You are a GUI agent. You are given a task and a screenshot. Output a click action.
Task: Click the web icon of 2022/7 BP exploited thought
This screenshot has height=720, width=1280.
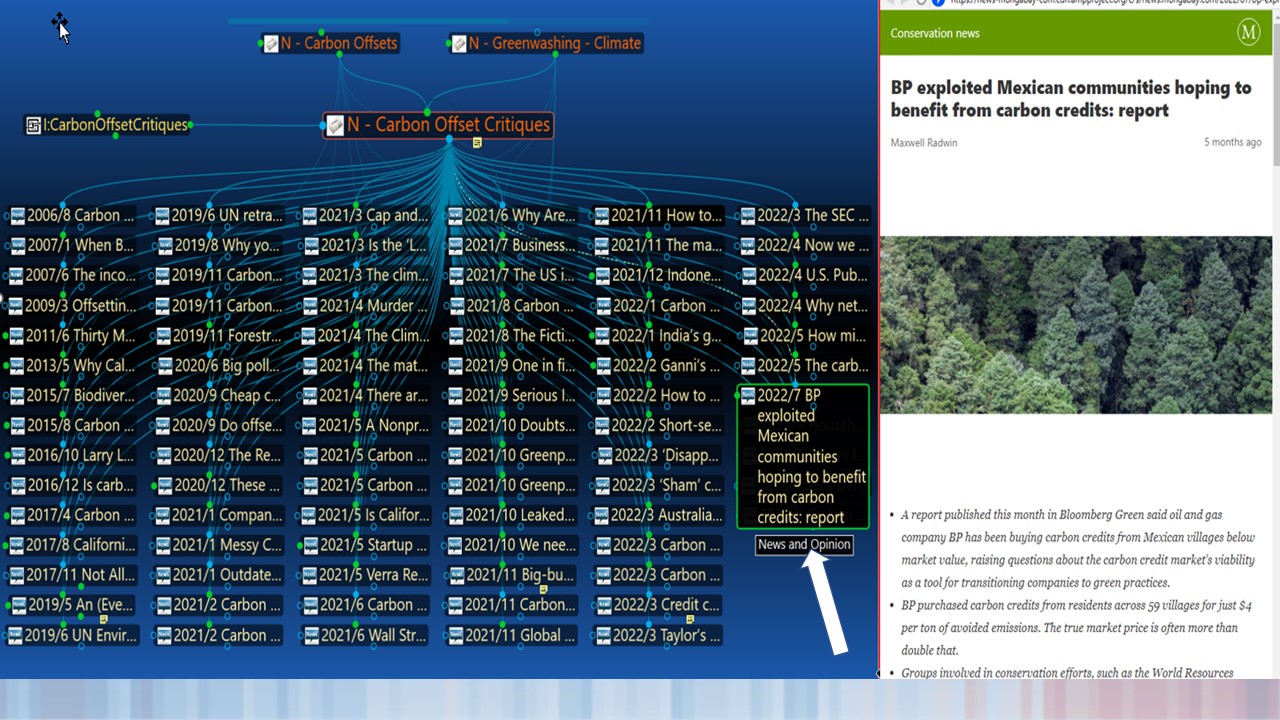point(749,397)
